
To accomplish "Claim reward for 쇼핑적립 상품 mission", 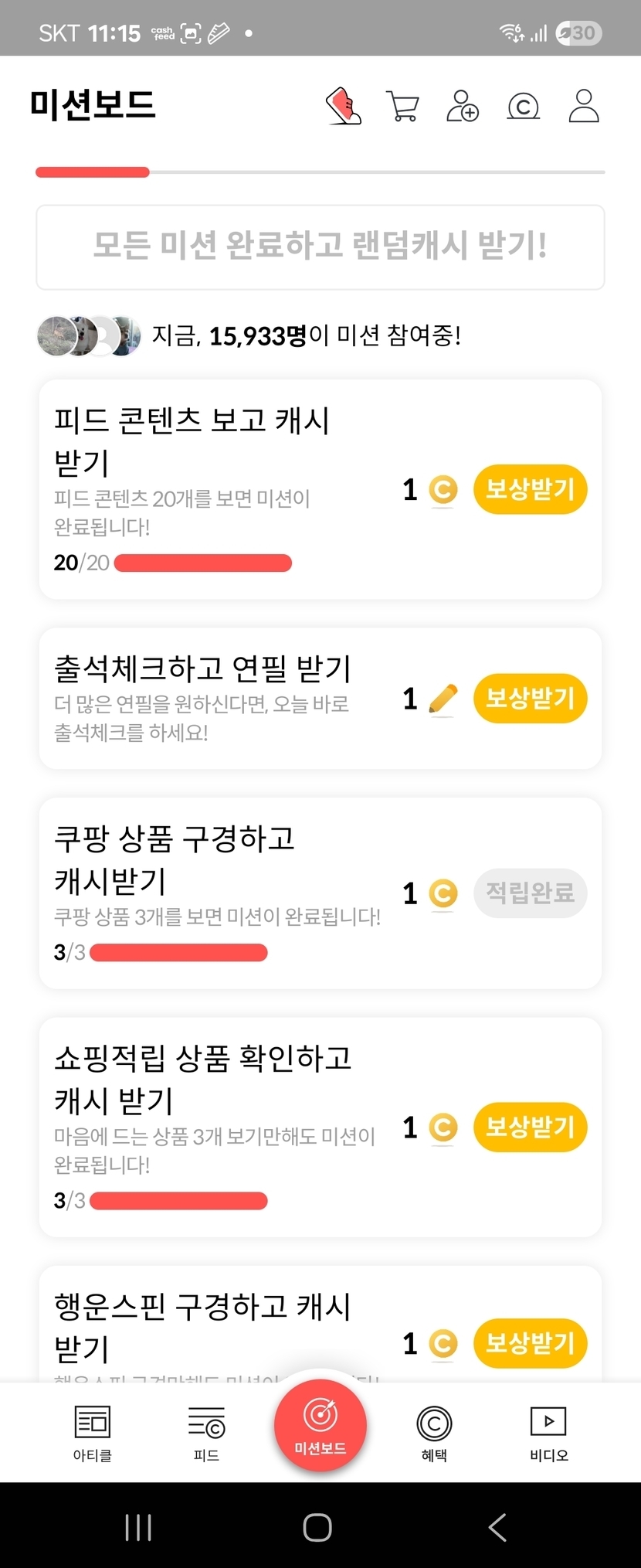I will [x=530, y=1128].
